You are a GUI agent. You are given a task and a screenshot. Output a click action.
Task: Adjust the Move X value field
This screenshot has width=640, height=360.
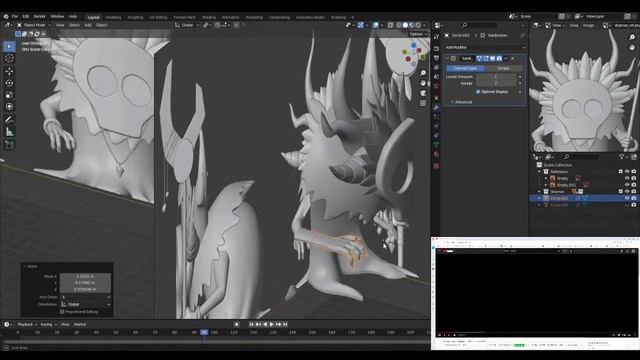[85, 276]
